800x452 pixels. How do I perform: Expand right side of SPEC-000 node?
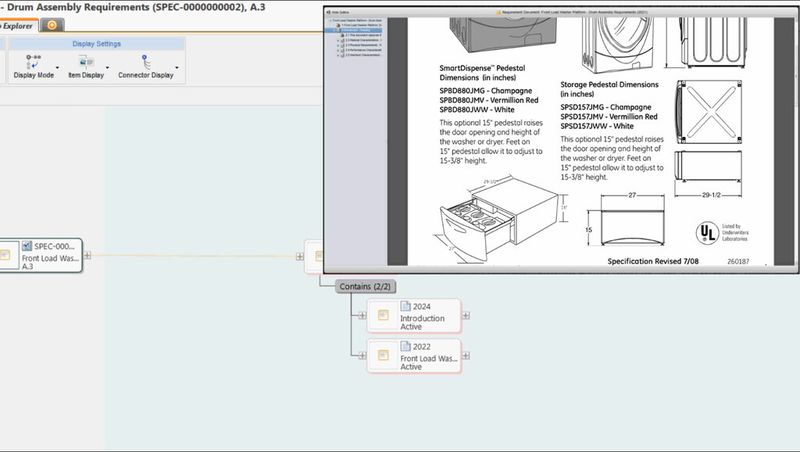point(88,256)
